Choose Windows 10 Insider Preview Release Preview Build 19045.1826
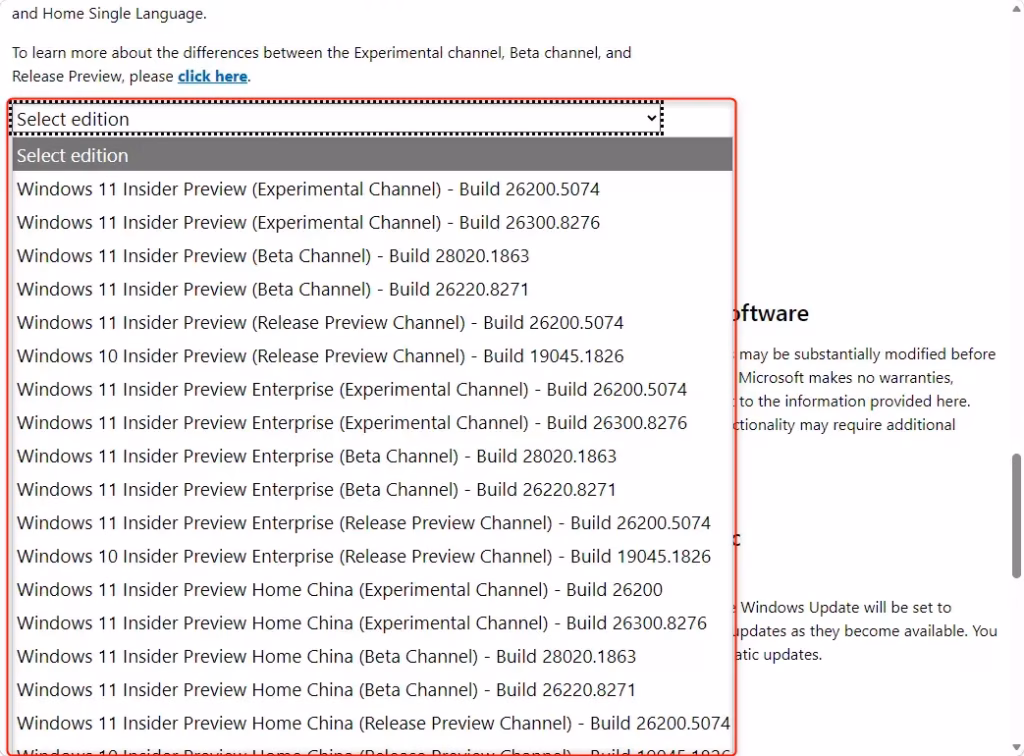 (x=320, y=356)
